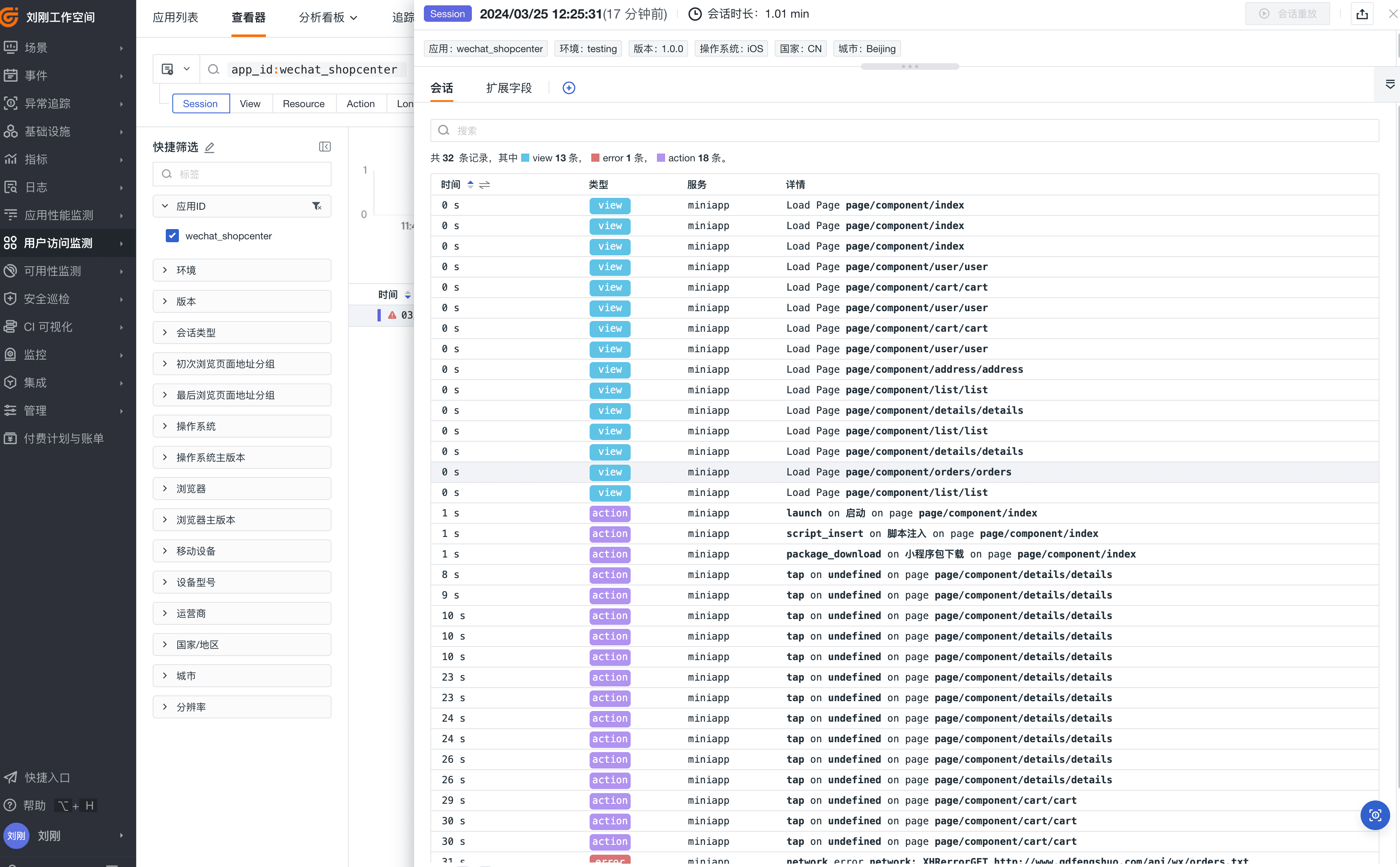Collapse the quick filter panel icon
1400x867 pixels.
(x=325, y=147)
